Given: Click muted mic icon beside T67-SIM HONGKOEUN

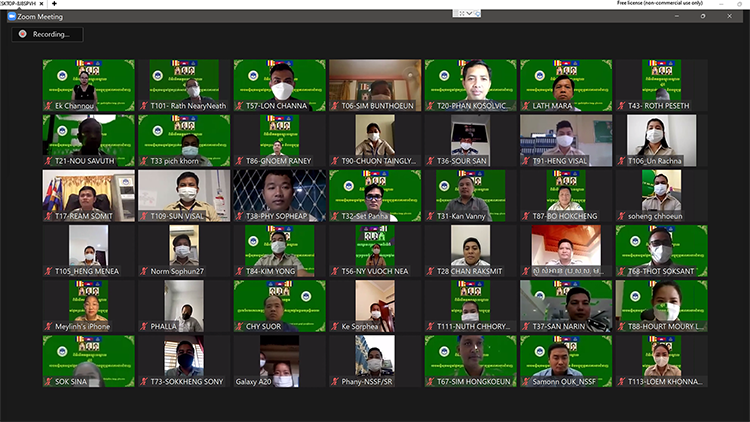Looking at the screenshot, I should point(430,381).
